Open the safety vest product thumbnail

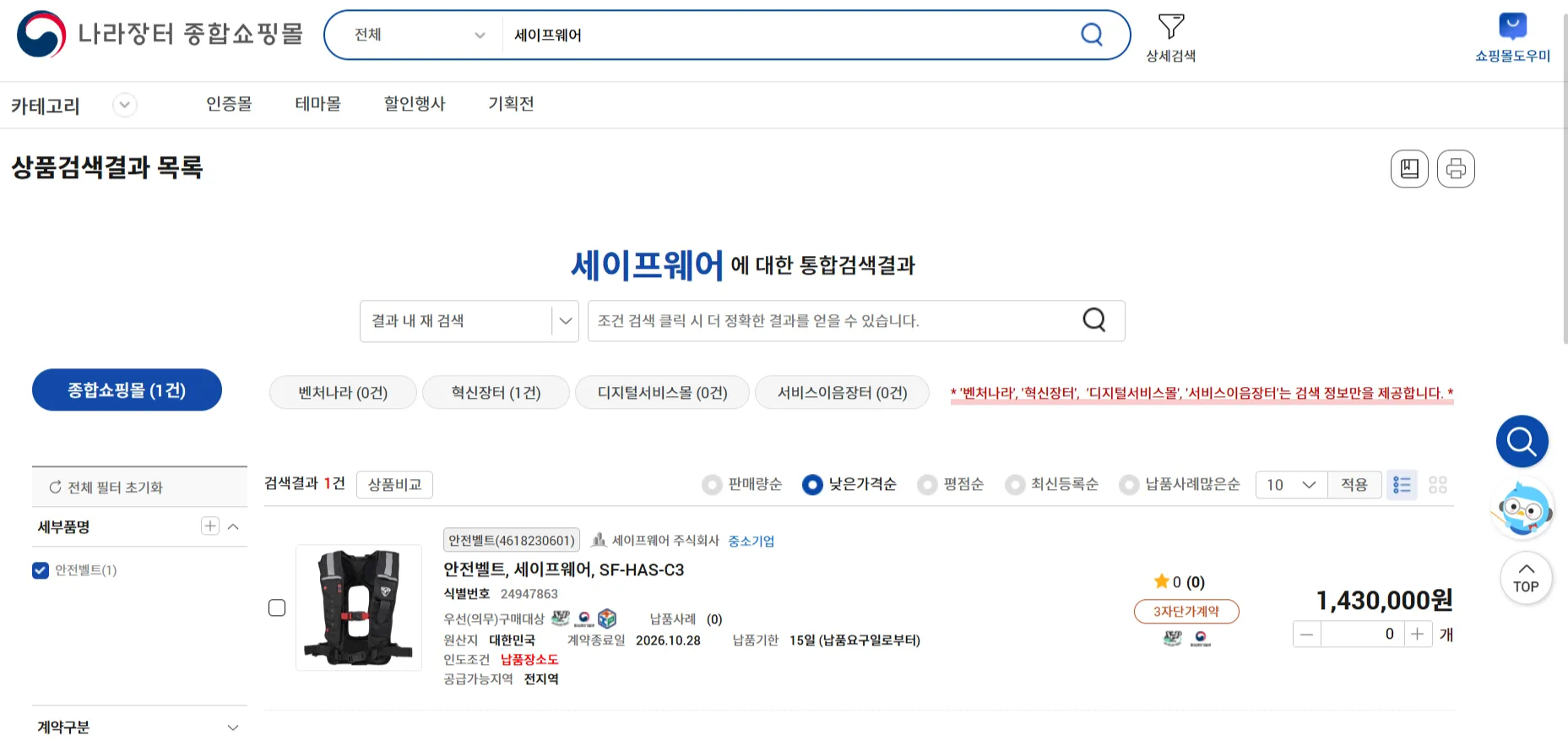tap(359, 608)
